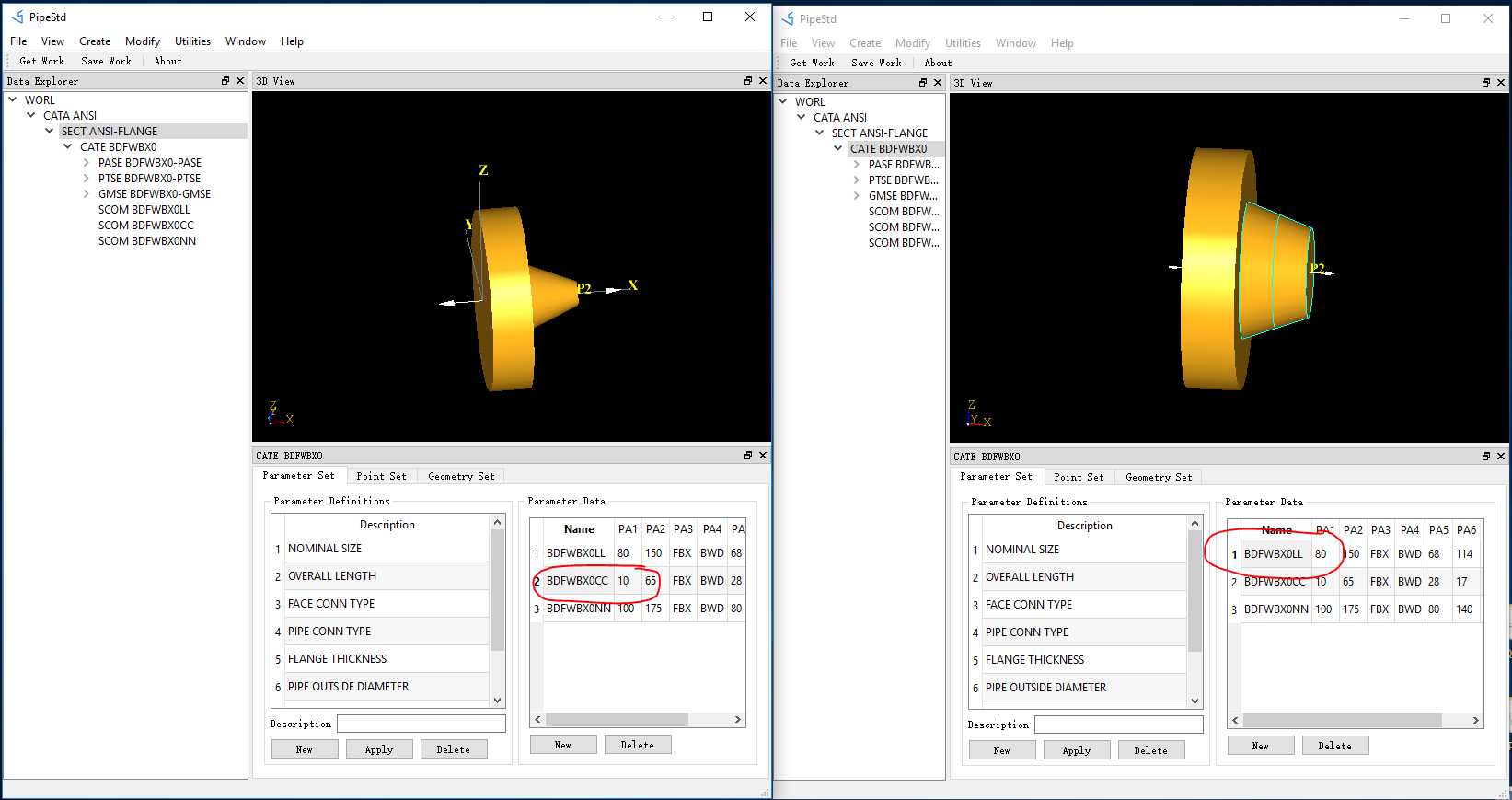1512x800 pixels.
Task: Expand the truncated PASE BDFWB... node in the inactive window
Action: (x=857, y=164)
